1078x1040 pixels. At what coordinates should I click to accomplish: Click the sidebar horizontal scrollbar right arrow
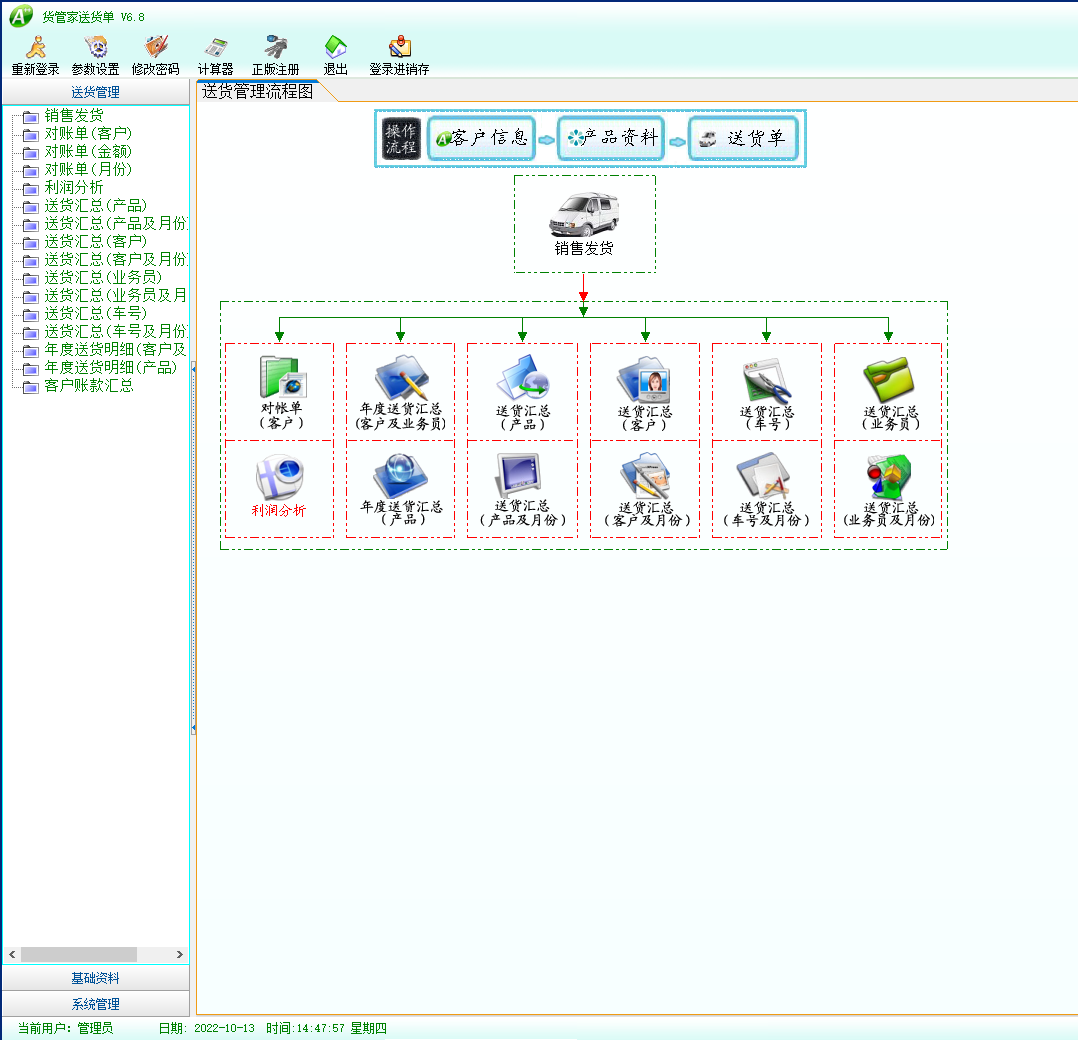click(x=180, y=955)
